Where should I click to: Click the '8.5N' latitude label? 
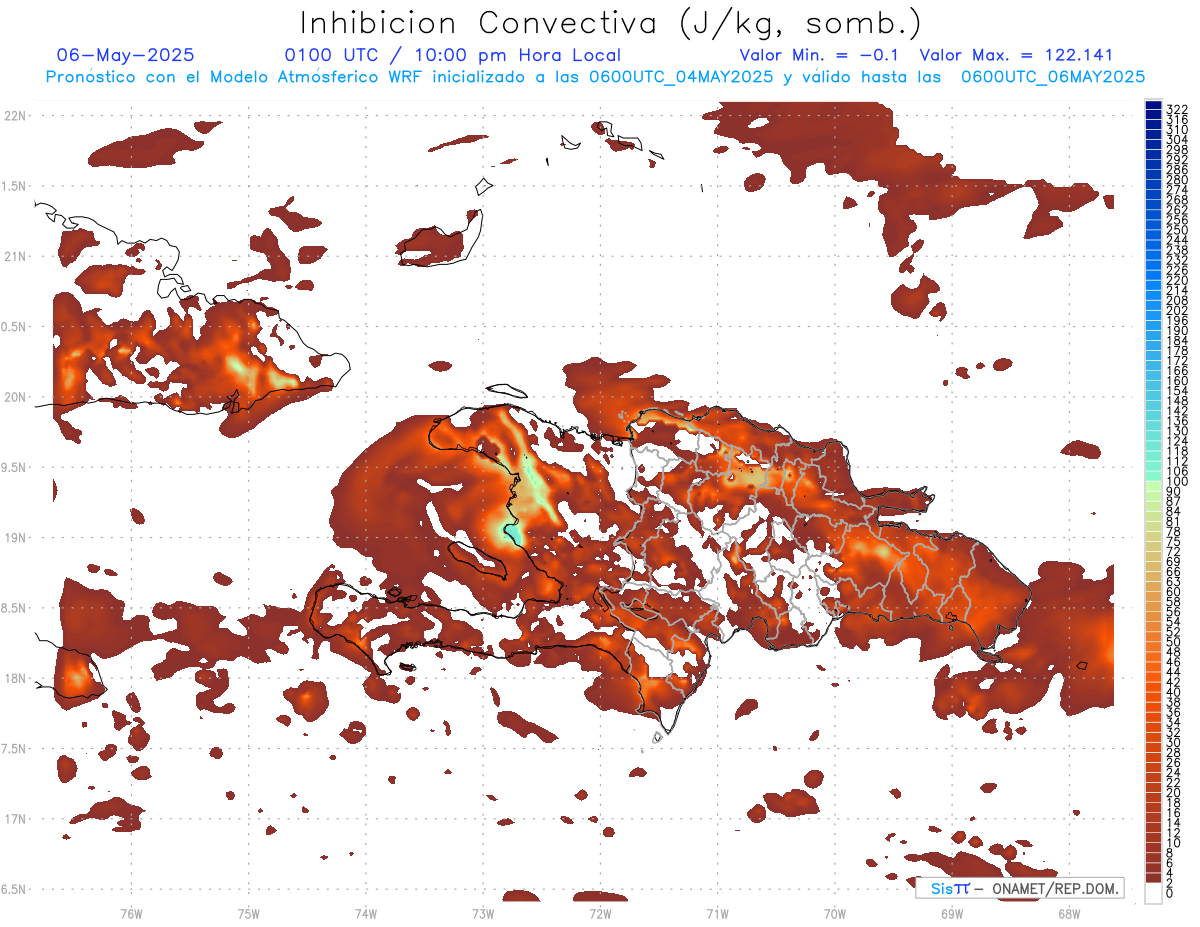15,608
